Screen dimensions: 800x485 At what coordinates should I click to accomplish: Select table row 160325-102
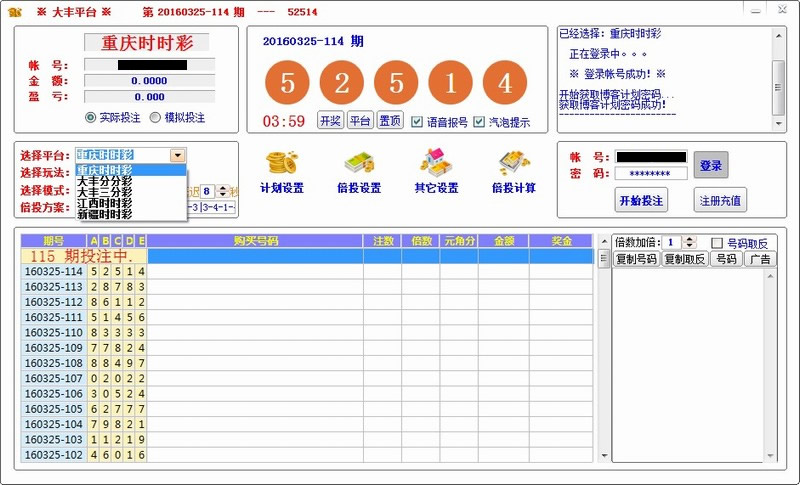307,455
